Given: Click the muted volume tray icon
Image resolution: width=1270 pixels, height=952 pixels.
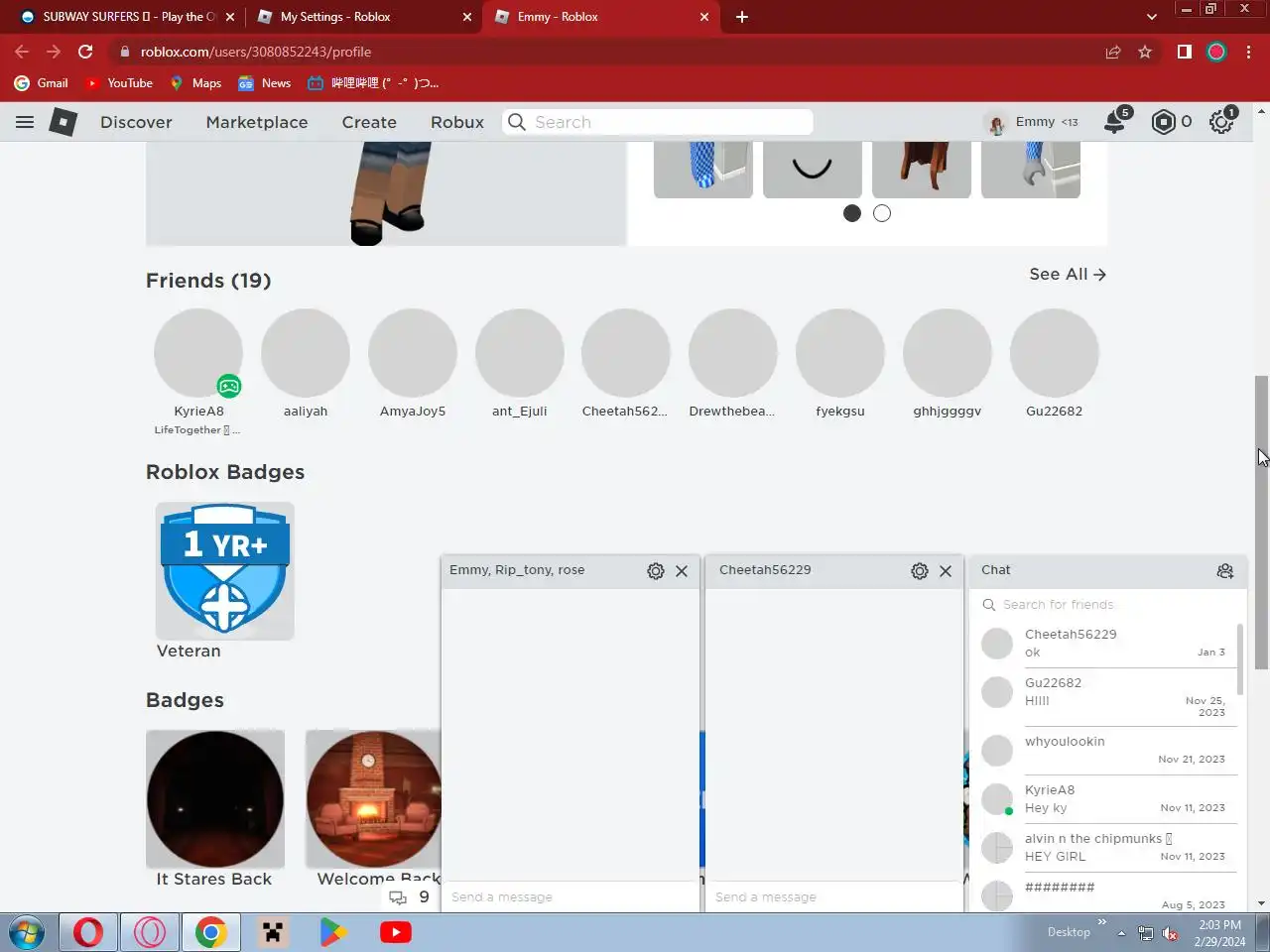Looking at the screenshot, I should tap(1170, 934).
